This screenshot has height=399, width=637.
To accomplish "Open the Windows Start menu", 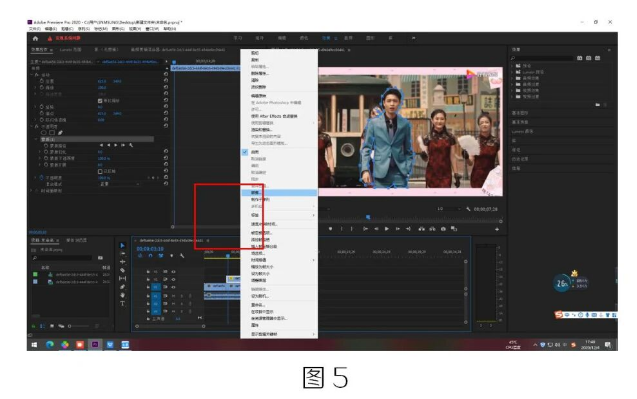I will pyautogui.click(x=34, y=345).
